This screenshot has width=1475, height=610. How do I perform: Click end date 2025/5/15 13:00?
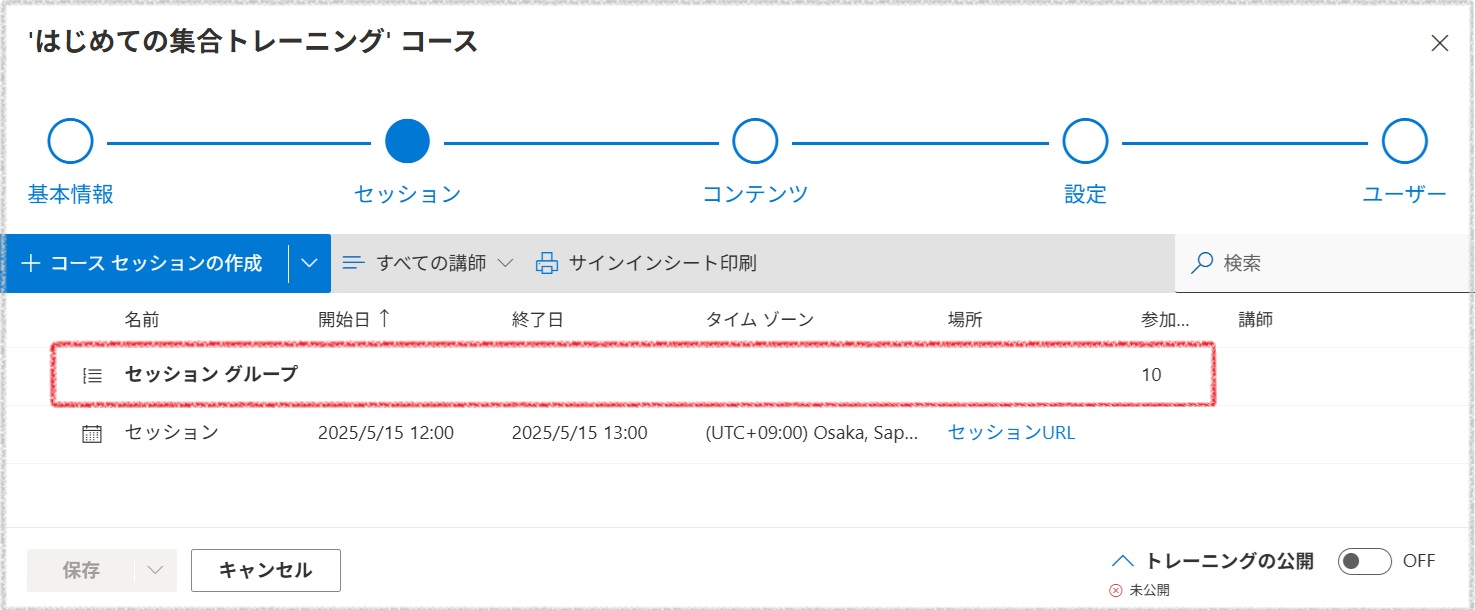(x=579, y=433)
